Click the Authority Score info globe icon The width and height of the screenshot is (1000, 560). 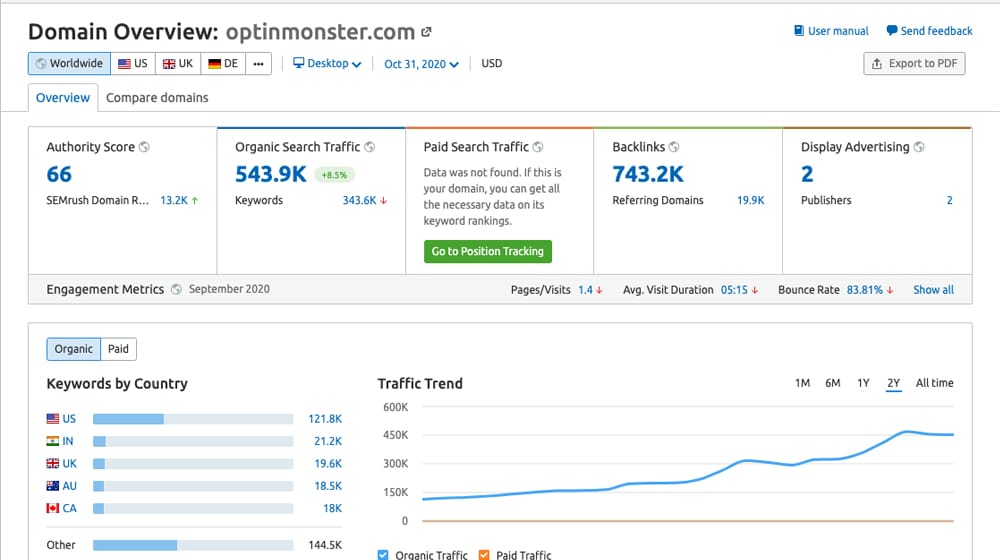144,147
